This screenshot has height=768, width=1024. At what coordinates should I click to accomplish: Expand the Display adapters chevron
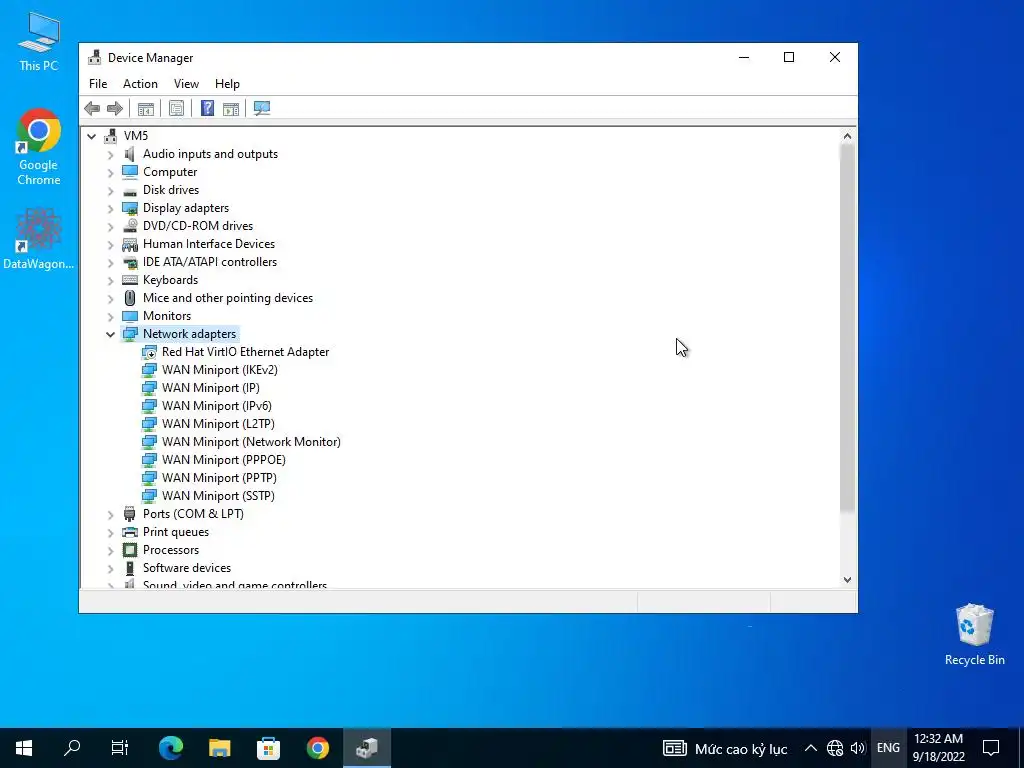click(110, 208)
